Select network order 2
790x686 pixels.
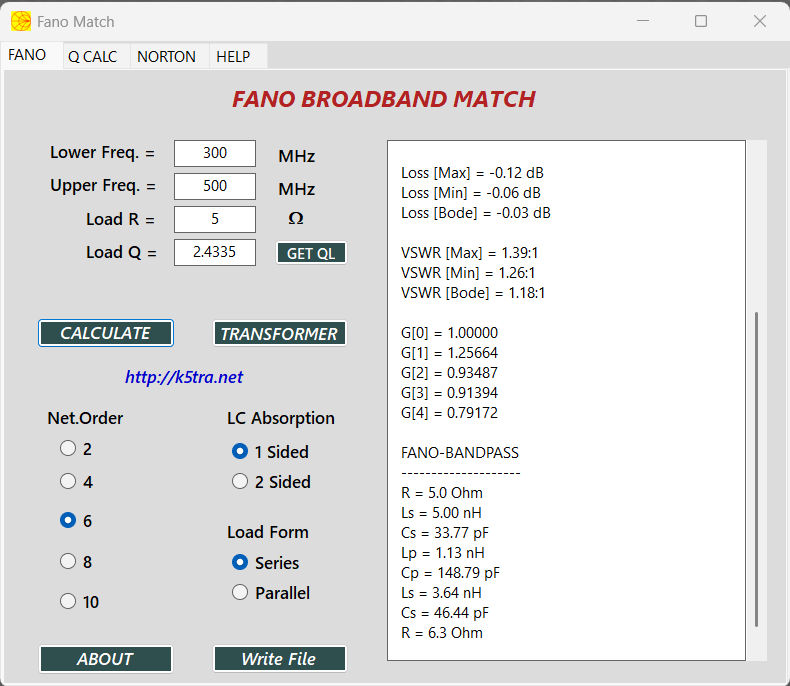(68, 449)
